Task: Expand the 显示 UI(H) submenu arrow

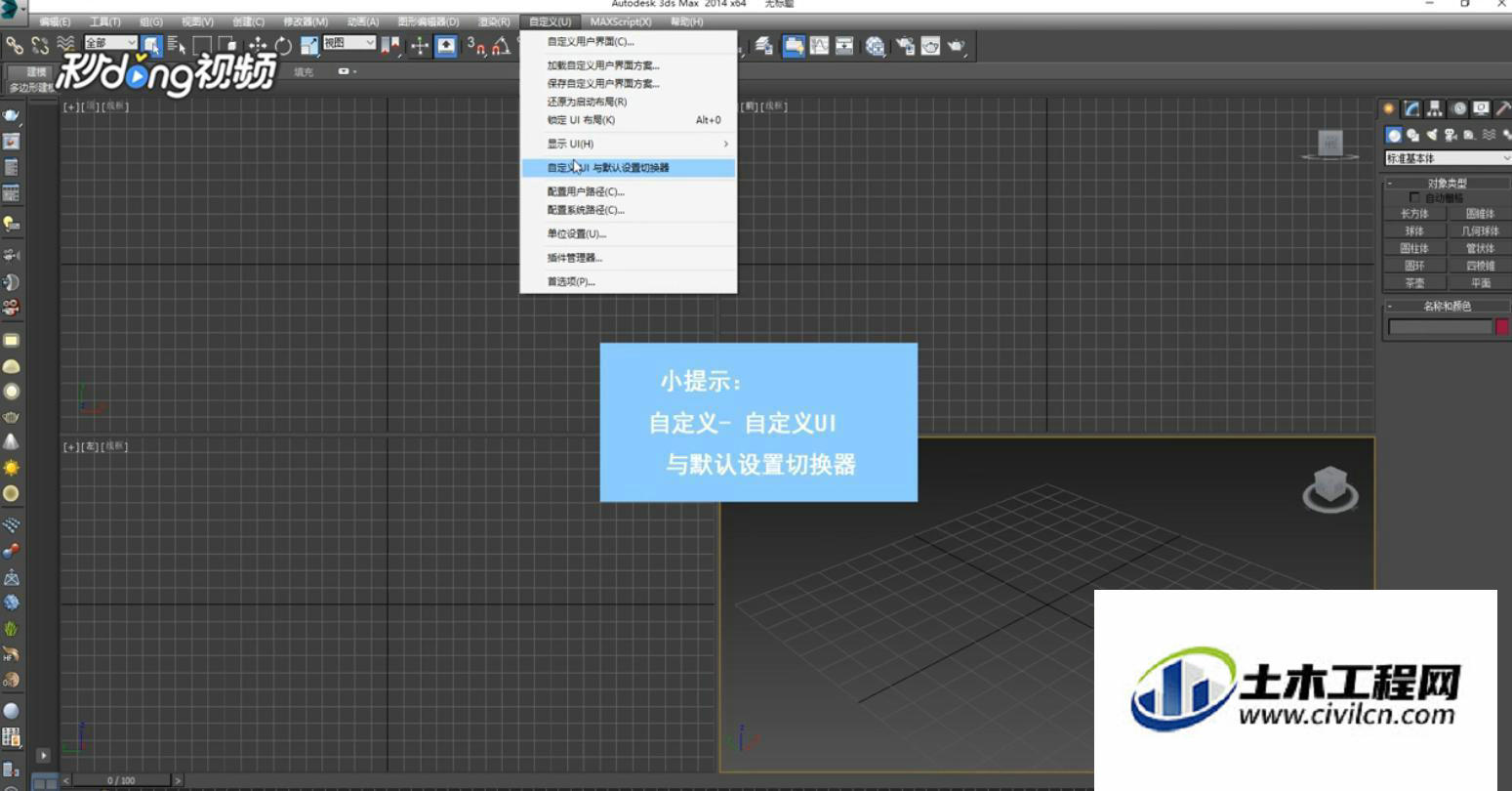Action: tap(725, 145)
